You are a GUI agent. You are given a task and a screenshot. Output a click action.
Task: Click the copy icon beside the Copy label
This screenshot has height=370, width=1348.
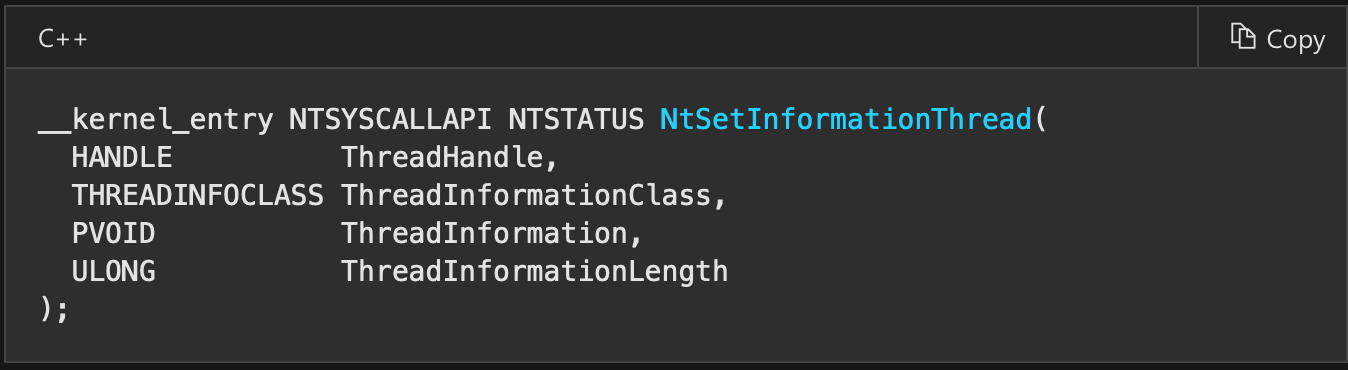(x=1243, y=37)
